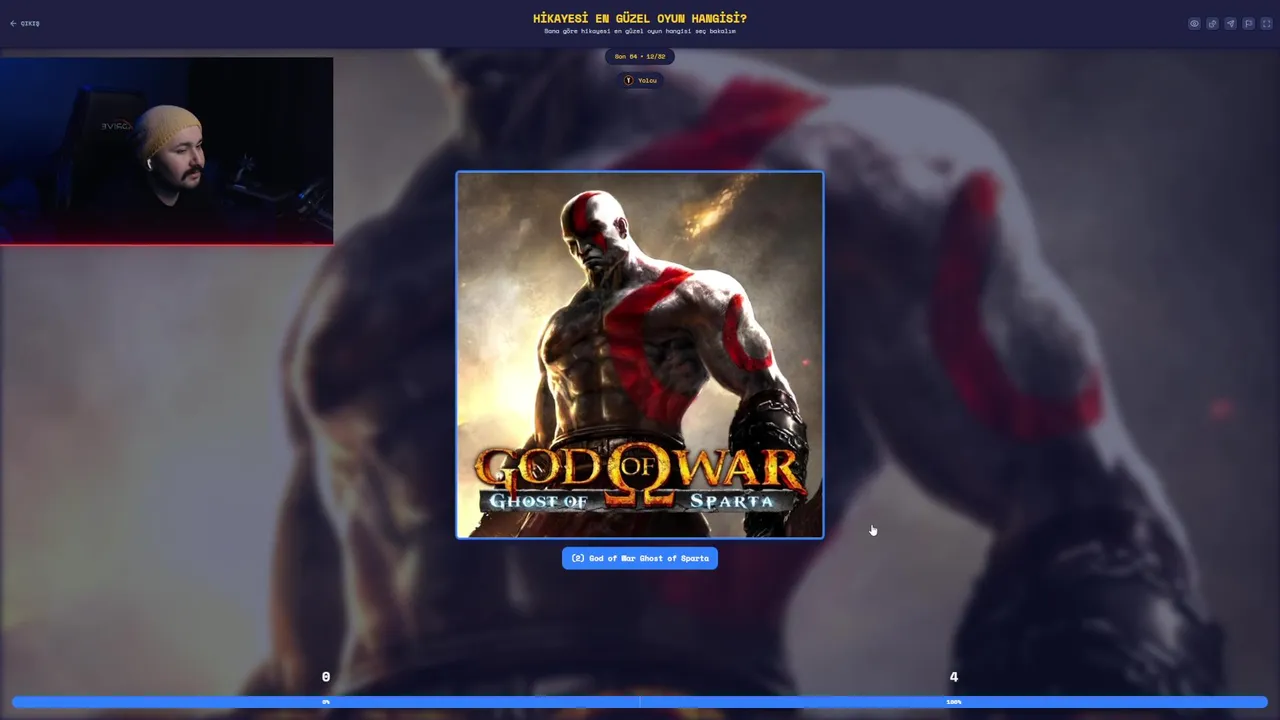Click the avatar icon inside Yolcu badge
This screenshot has width=1280, height=720.
[x=629, y=80]
